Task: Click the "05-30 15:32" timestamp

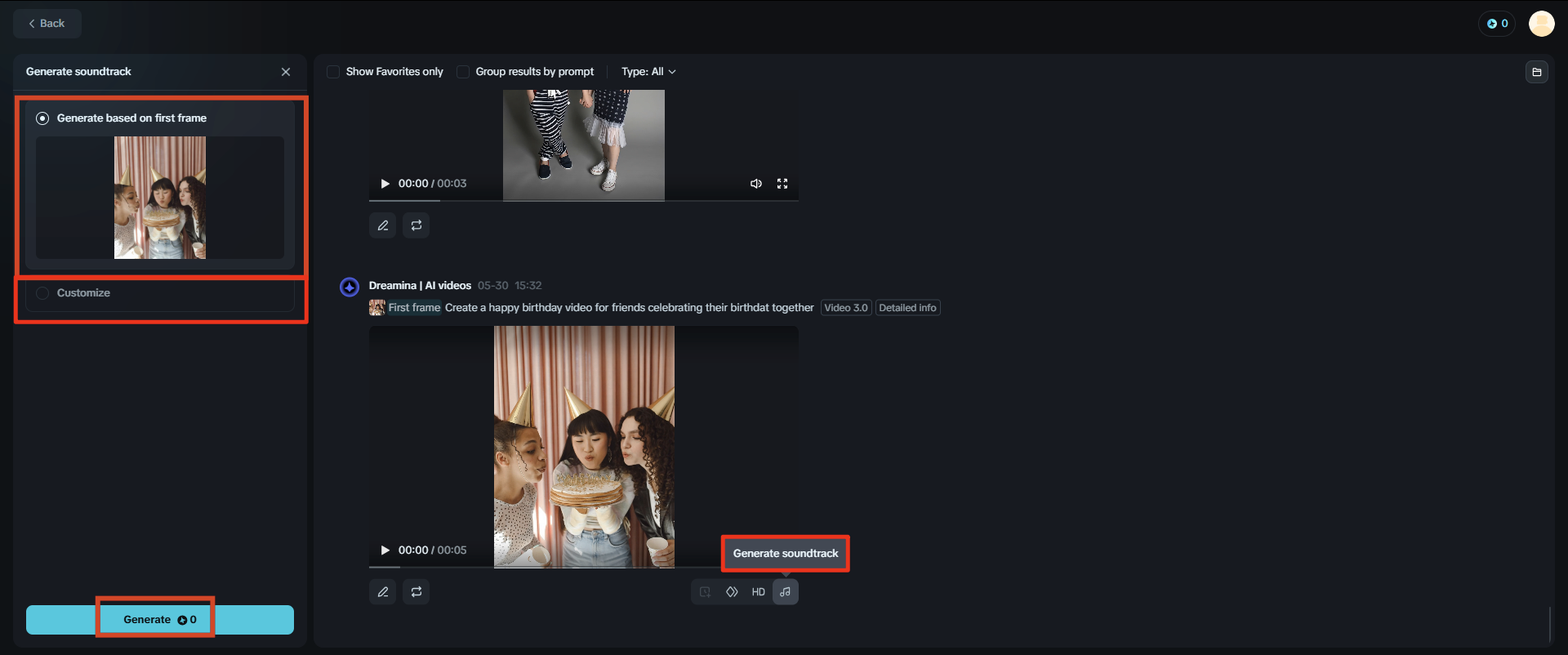Action: pyautogui.click(x=510, y=286)
